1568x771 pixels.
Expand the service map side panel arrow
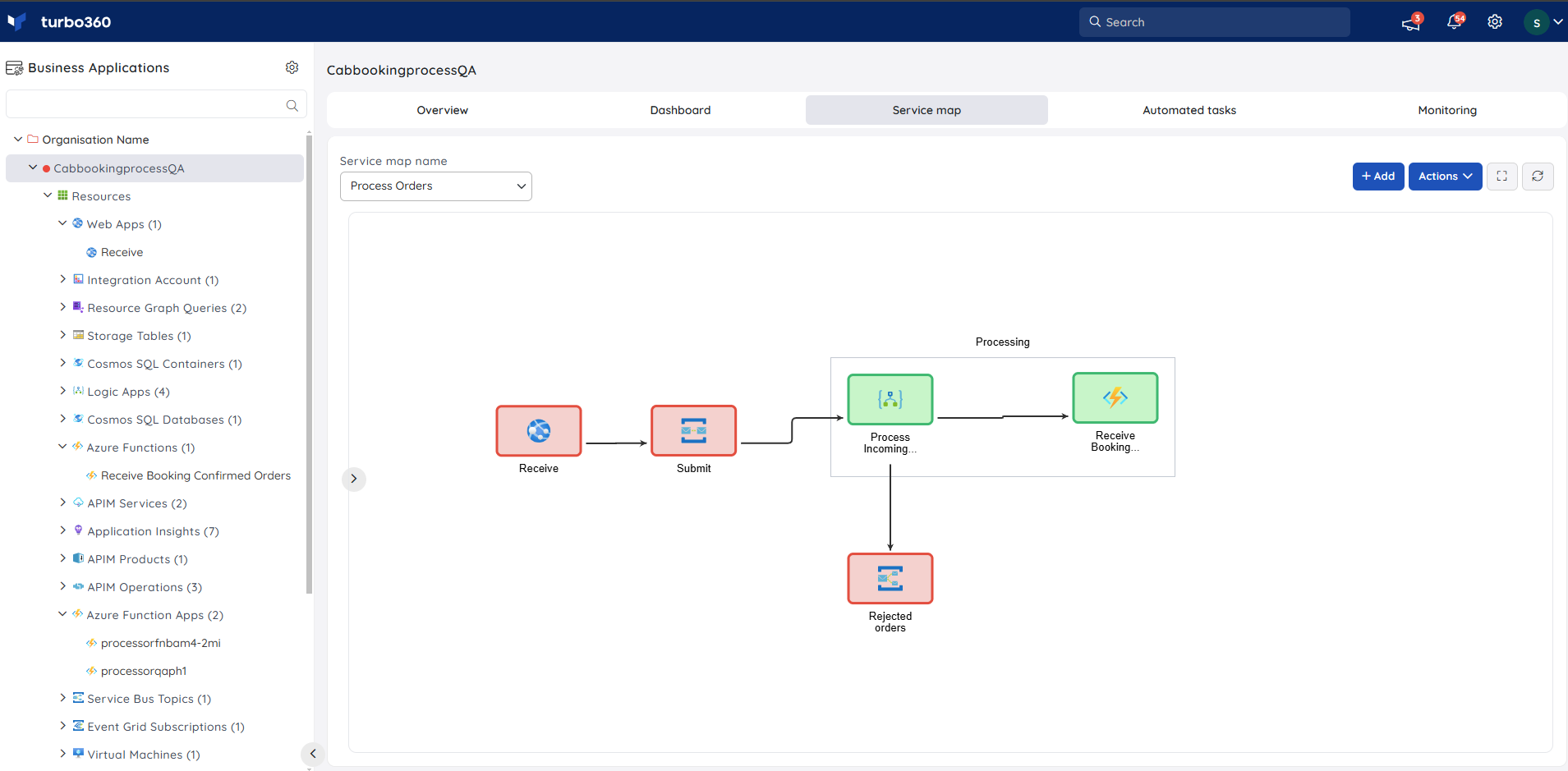point(354,479)
